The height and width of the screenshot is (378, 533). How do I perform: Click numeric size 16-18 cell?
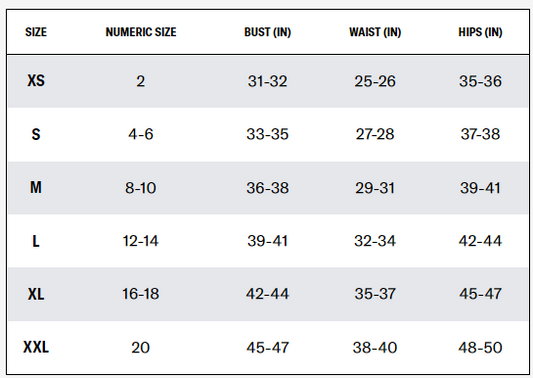coord(140,294)
